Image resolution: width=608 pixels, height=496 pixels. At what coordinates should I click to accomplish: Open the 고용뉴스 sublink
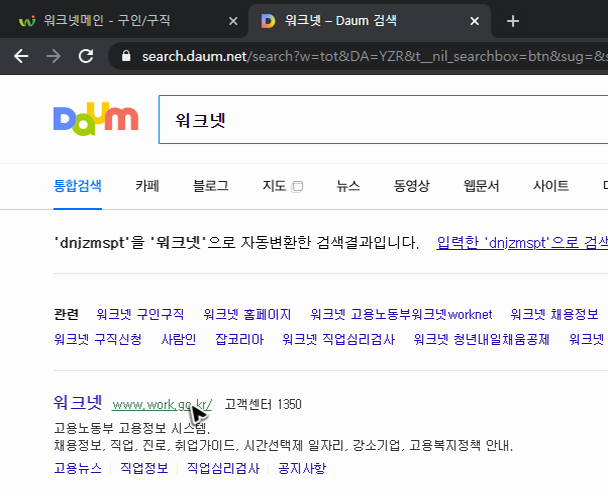(78, 468)
